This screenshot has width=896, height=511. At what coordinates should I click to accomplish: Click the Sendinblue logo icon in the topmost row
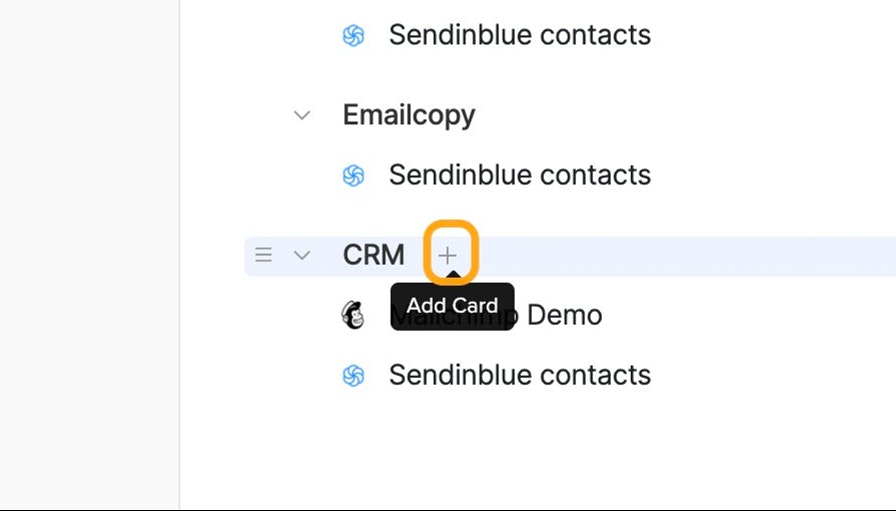click(x=353, y=35)
